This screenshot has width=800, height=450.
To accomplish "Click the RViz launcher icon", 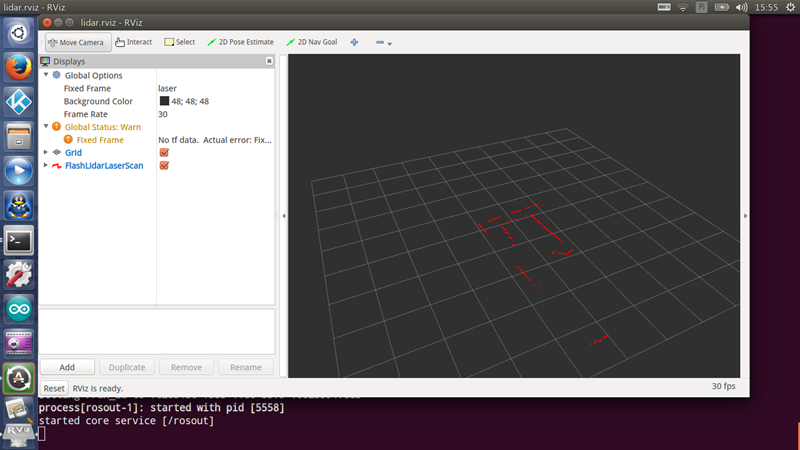I will click(x=18, y=436).
